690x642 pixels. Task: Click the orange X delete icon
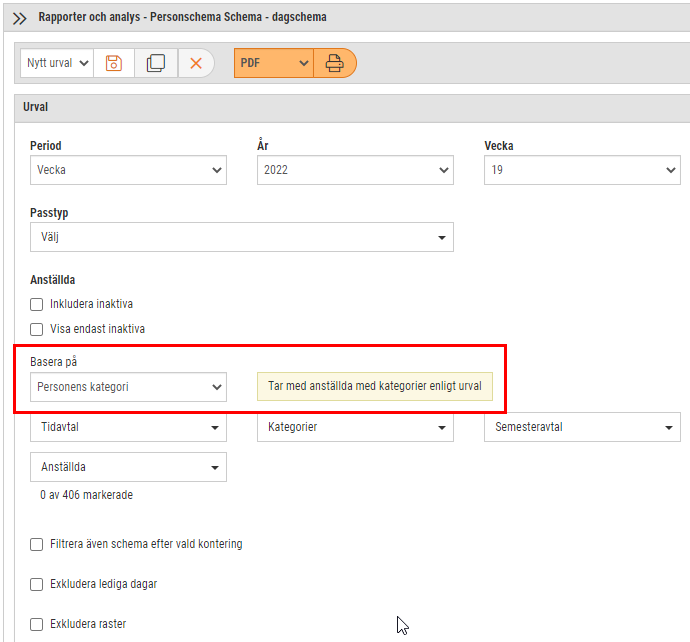[196, 63]
